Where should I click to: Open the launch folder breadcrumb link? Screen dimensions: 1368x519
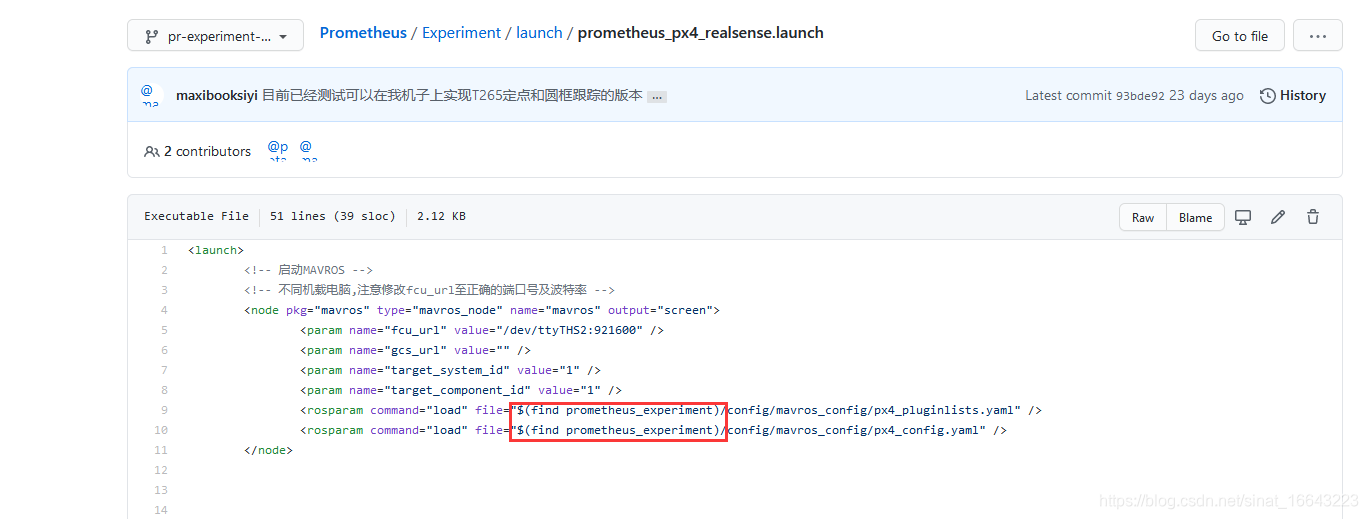[x=539, y=33]
